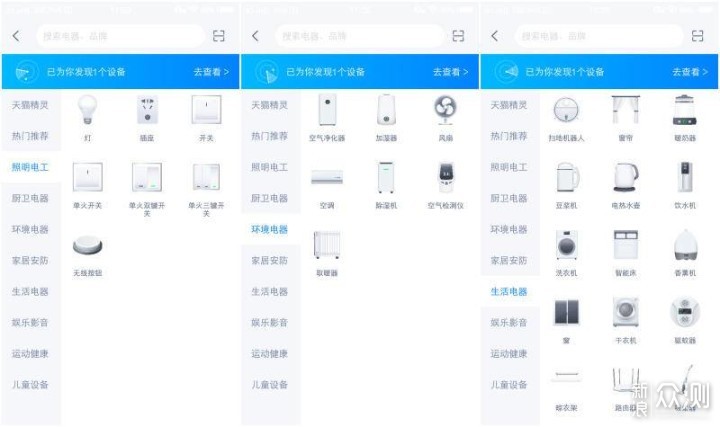Tap the 洗衣机 washing machine icon
Image resolution: width=720 pixels, height=427 pixels.
[567, 247]
